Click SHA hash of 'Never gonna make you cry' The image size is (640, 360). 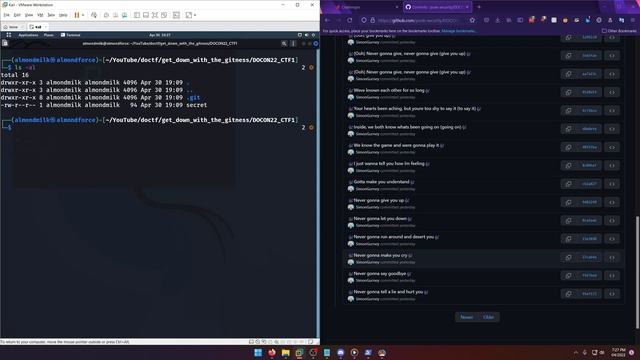[589, 257]
